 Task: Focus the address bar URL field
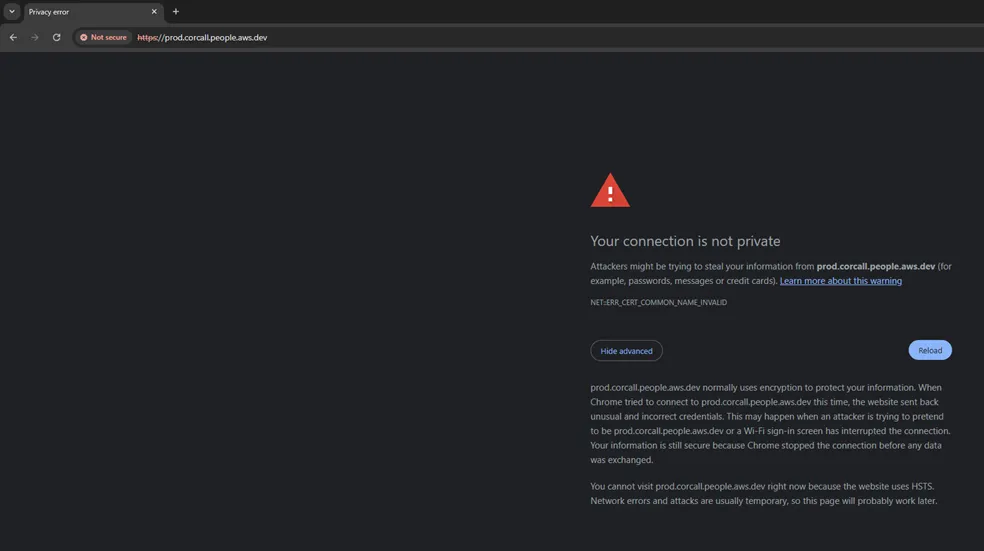click(x=527, y=37)
